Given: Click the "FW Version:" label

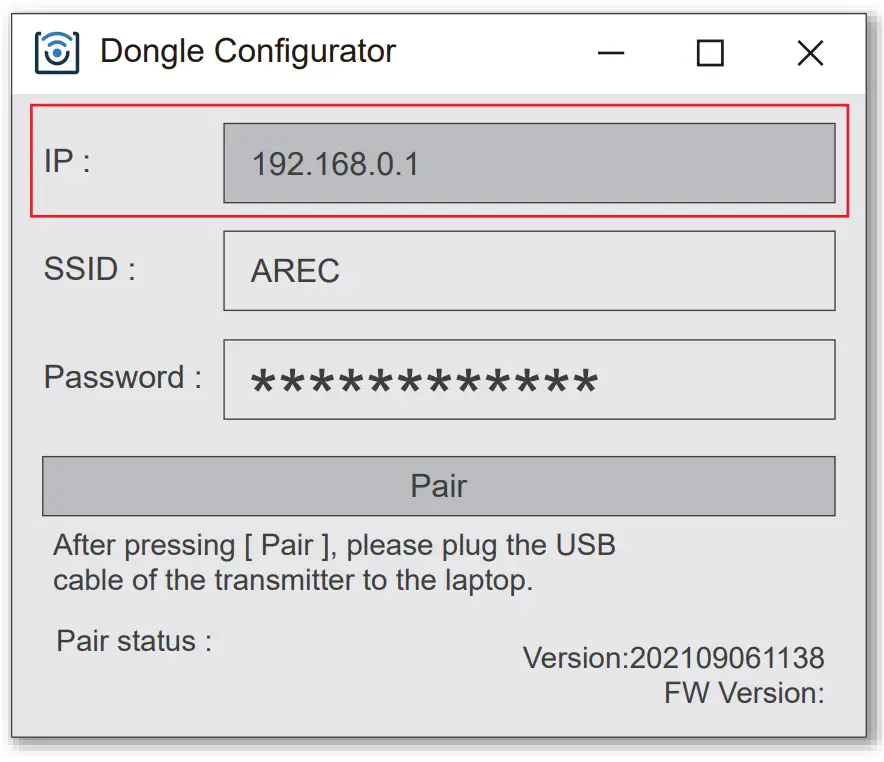Looking at the screenshot, I should [744, 692].
